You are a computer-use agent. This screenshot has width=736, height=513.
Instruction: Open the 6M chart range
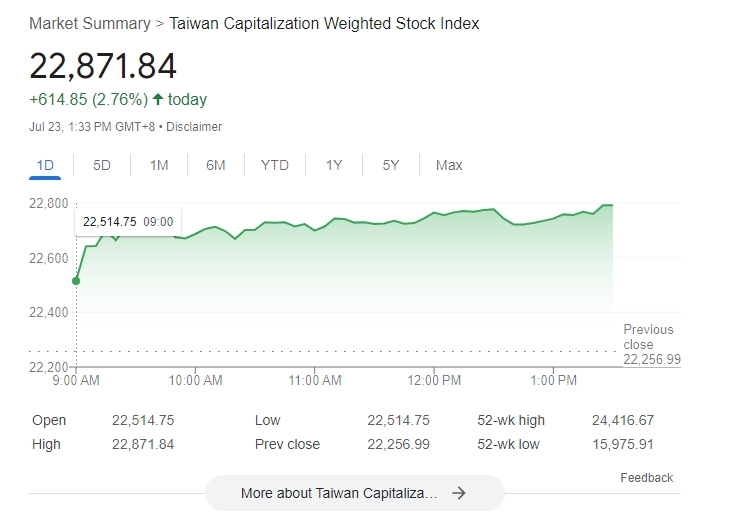tap(215, 165)
